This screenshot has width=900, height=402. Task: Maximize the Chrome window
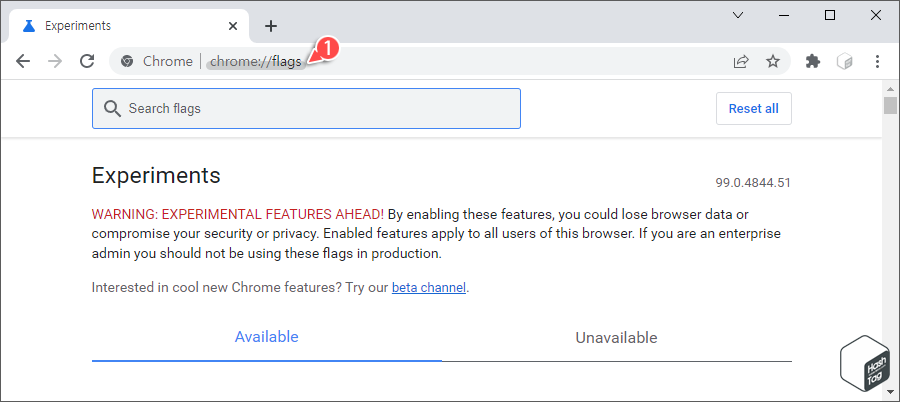pos(829,16)
